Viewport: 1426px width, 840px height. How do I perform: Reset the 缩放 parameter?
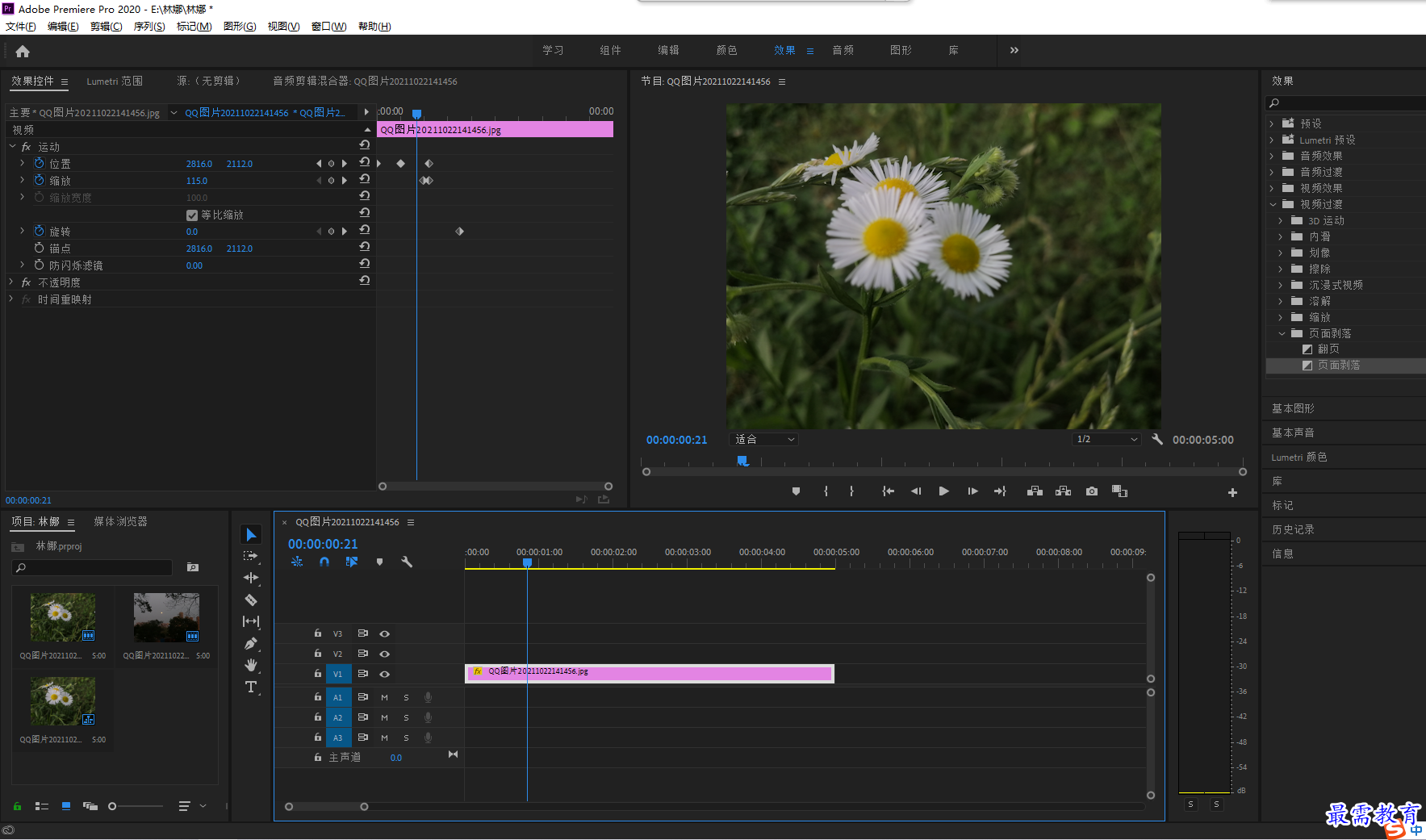[365, 179]
